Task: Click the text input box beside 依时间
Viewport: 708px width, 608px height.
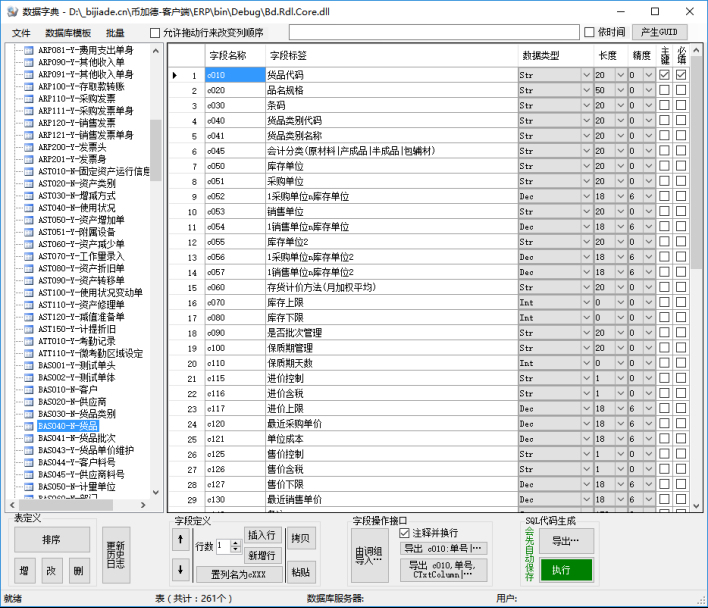Action: (x=434, y=32)
